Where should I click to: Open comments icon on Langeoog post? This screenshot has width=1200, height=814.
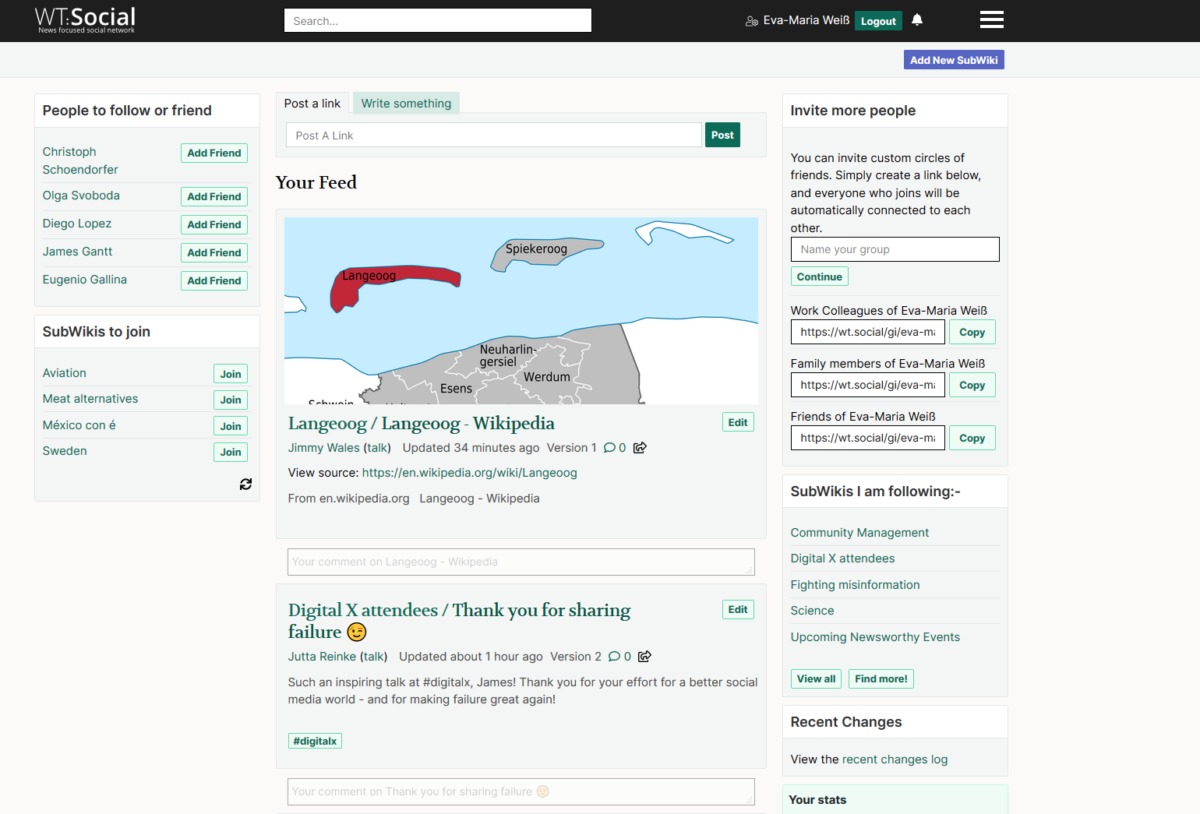click(610, 448)
